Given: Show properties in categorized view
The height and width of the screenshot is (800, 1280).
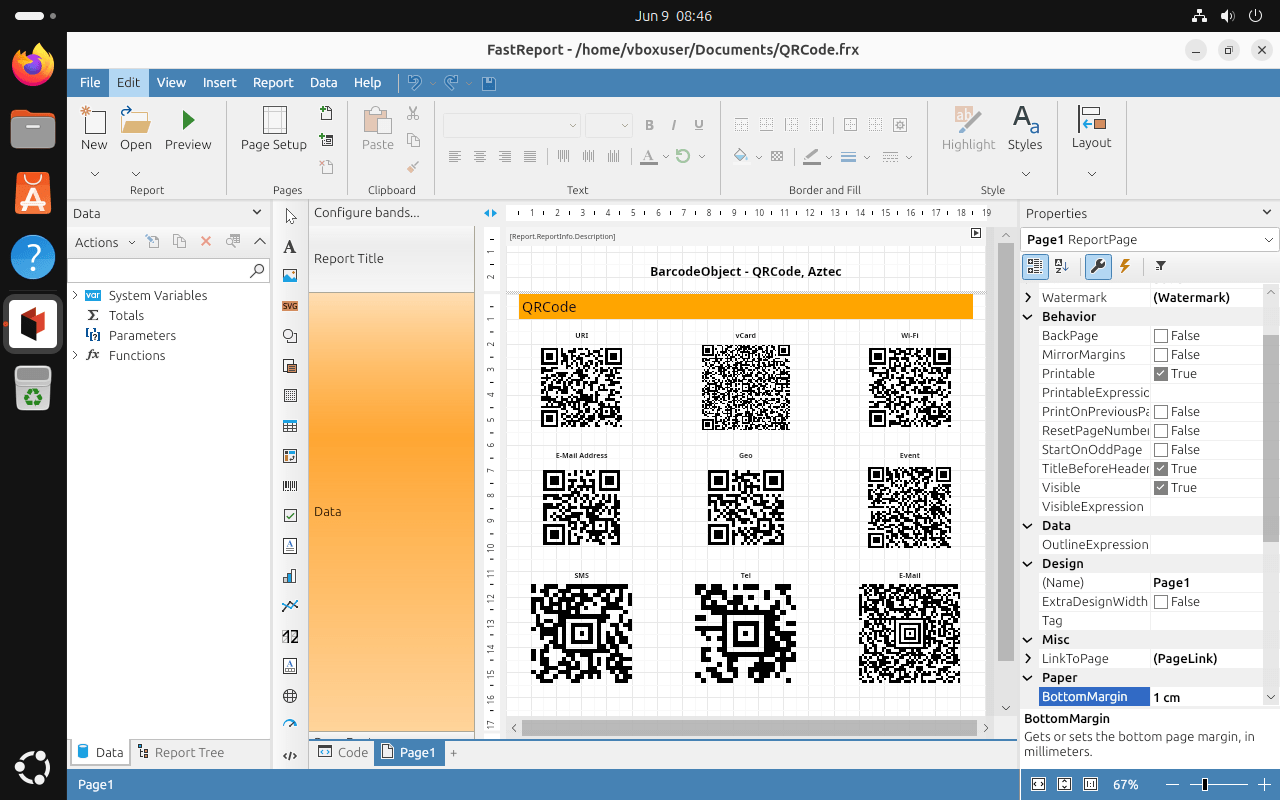Looking at the screenshot, I should (1035, 266).
